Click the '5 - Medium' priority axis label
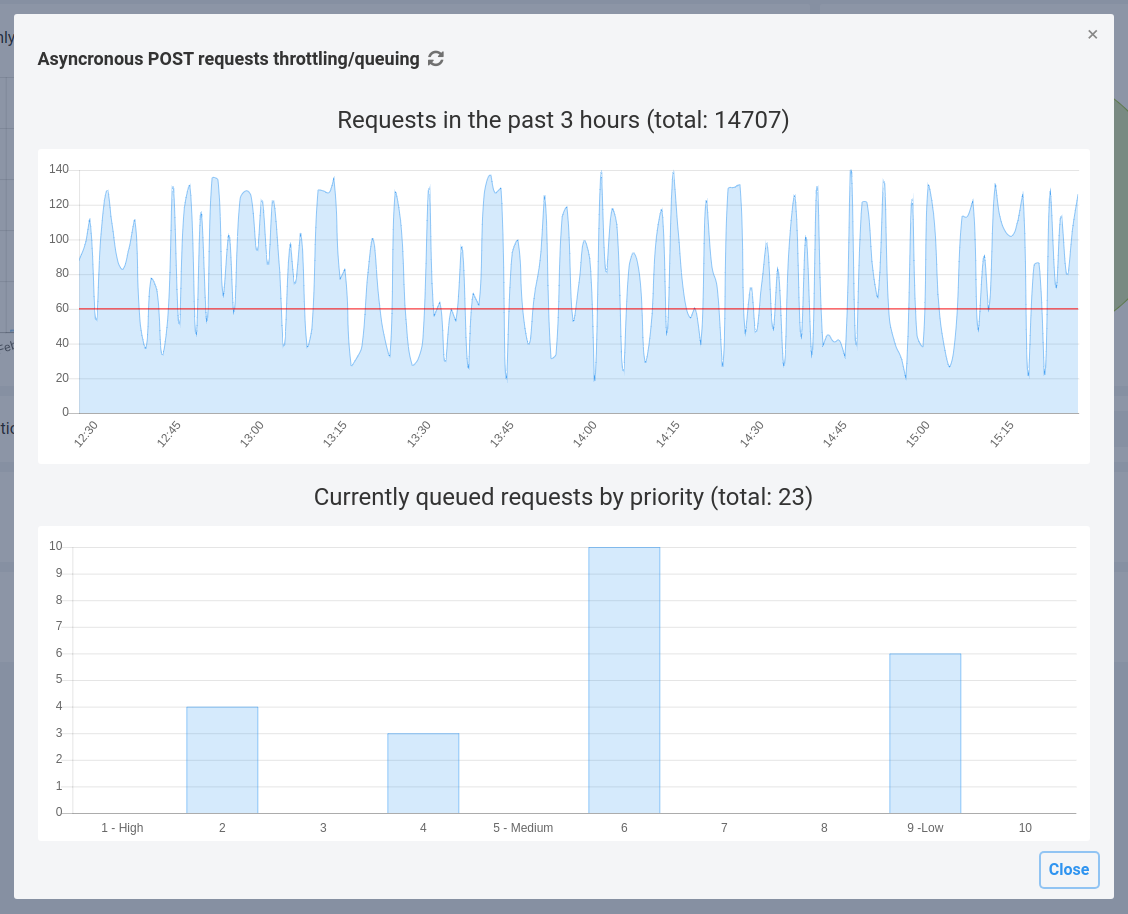This screenshot has width=1128, height=914. click(523, 828)
